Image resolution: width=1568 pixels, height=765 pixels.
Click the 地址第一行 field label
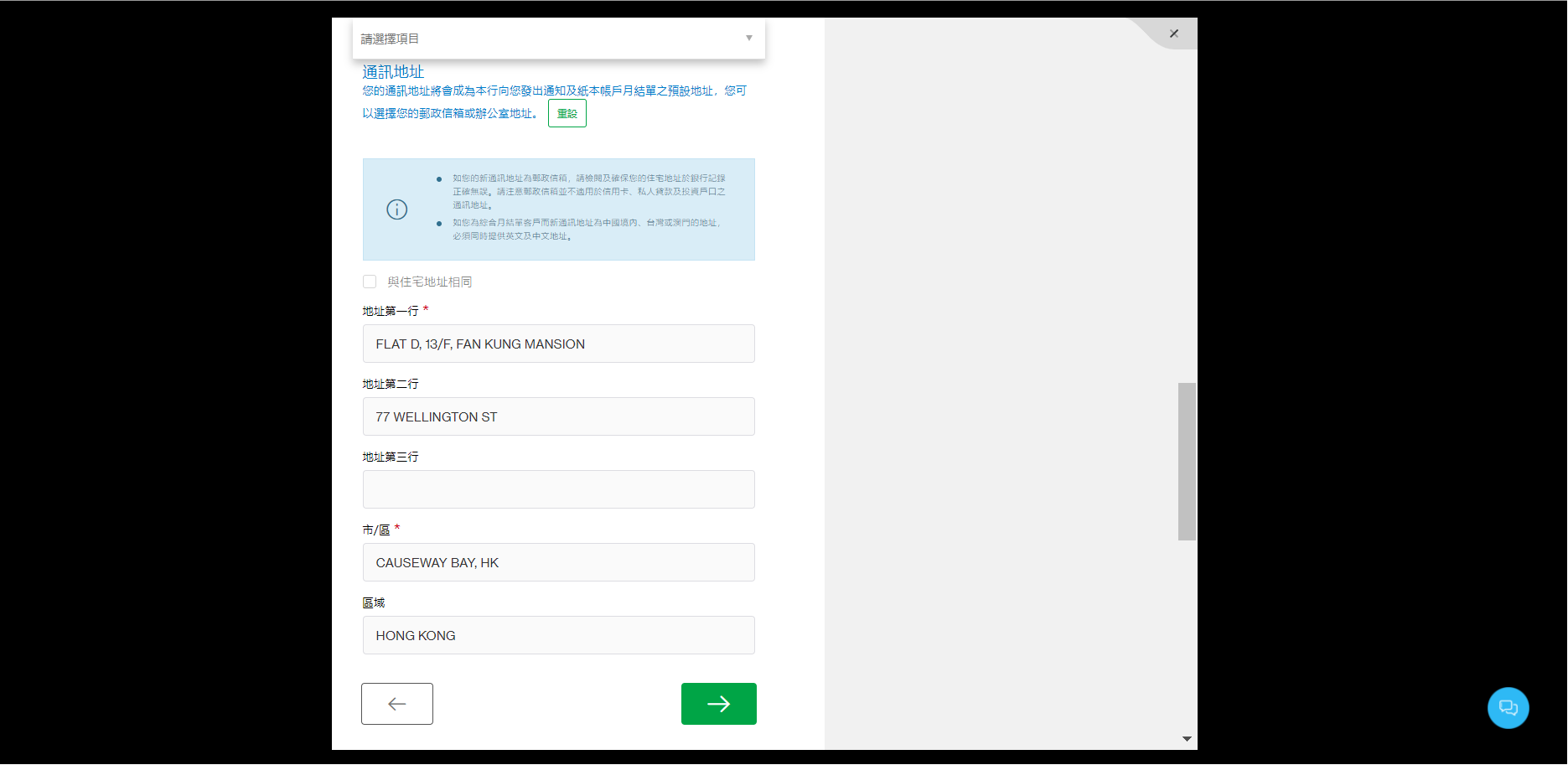click(x=390, y=311)
